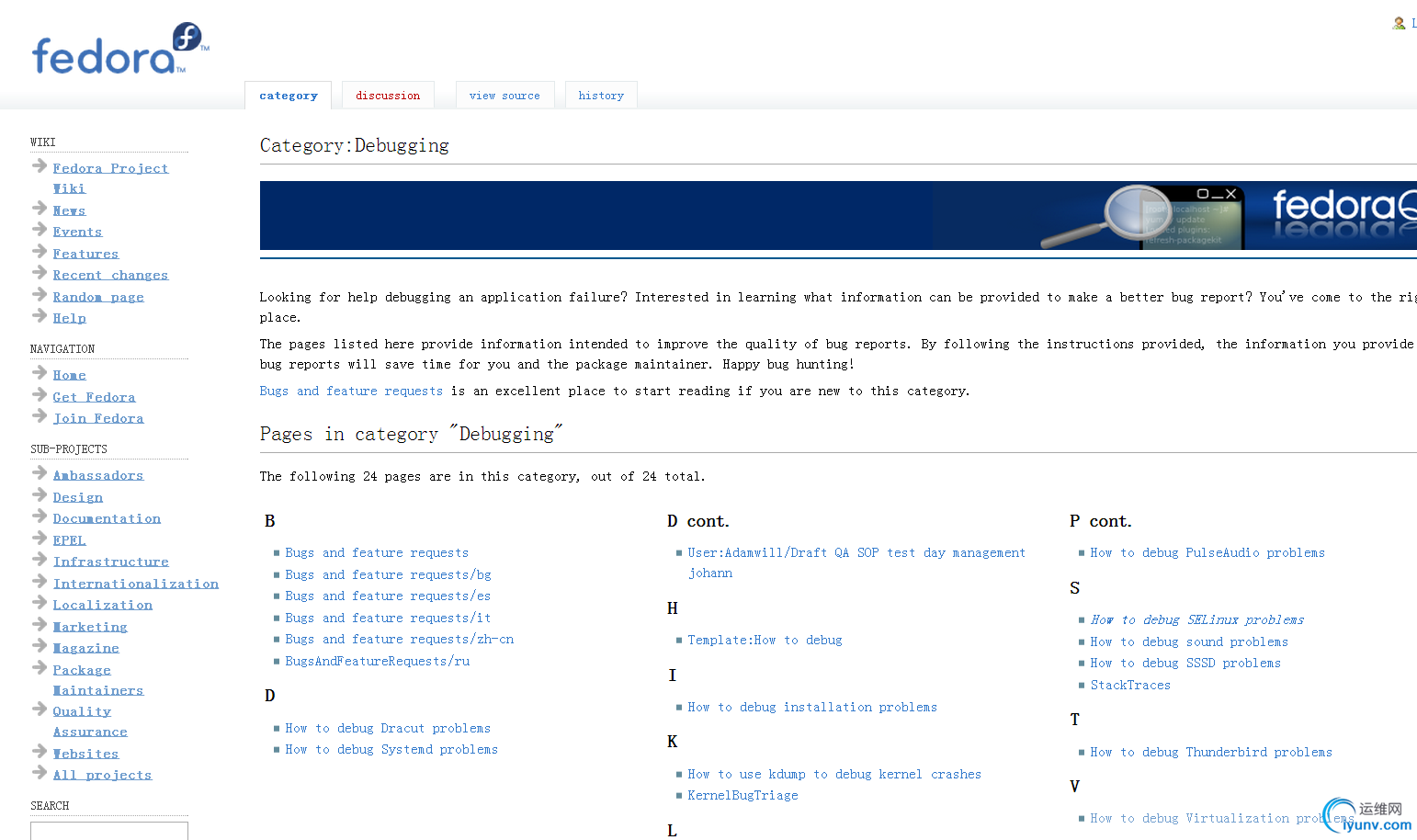The height and width of the screenshot is (840, 1417).
Task: Click the arrow icon beside News
Action: pyautogui.click(x=40, y=208)
